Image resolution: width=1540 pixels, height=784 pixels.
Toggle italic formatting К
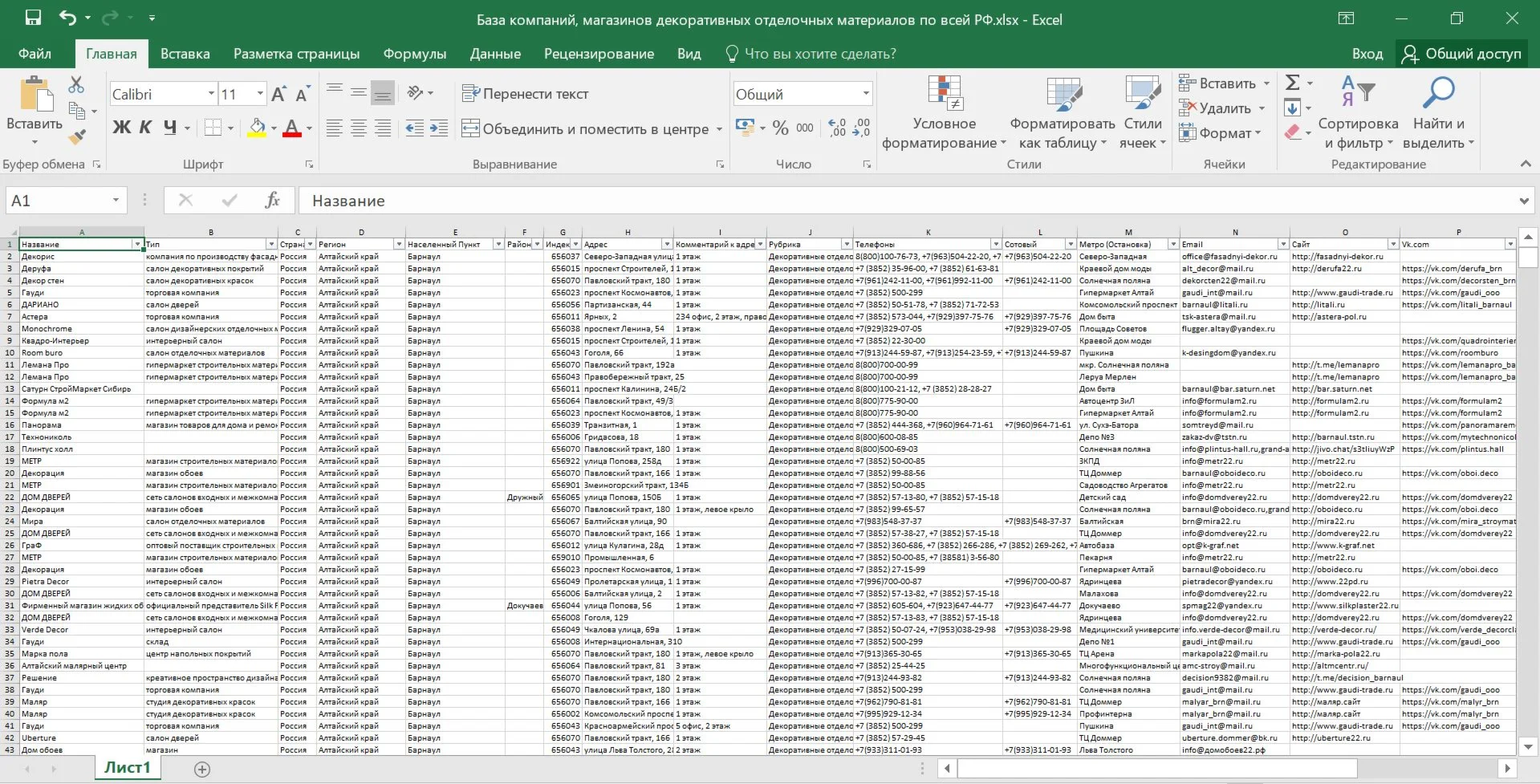click(145, 128)
